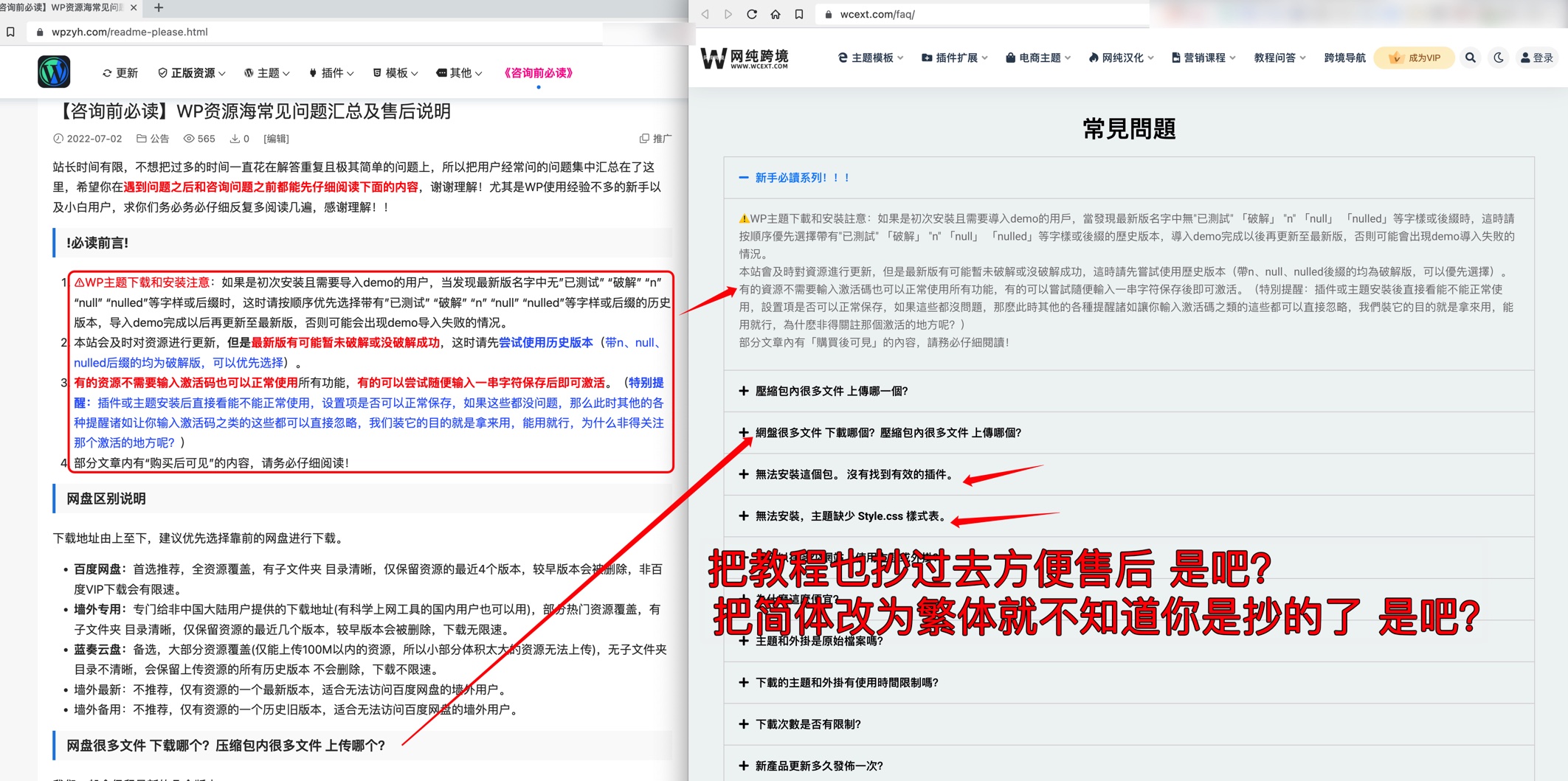Expand FAQ 主題和外掛是原始檔案嗎
This screenshot has width=1568, height=781.
pos(1129,641)
